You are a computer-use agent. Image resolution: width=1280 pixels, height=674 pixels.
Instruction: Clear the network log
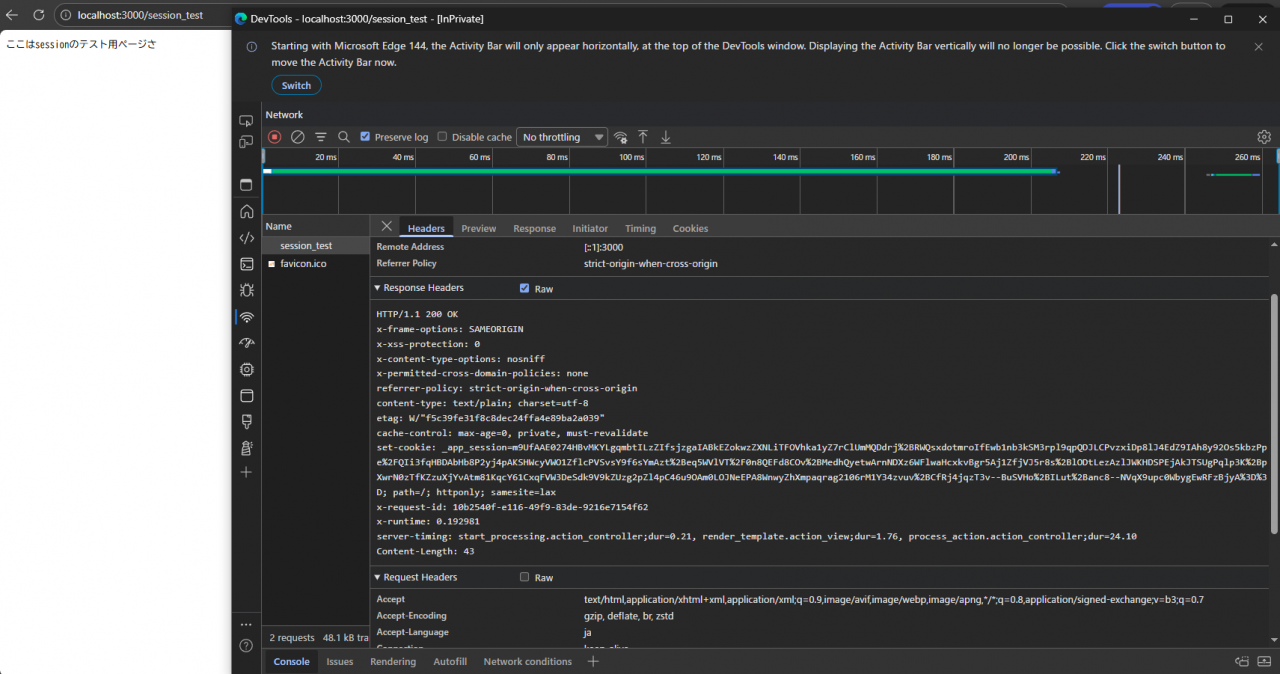[297, 137]
